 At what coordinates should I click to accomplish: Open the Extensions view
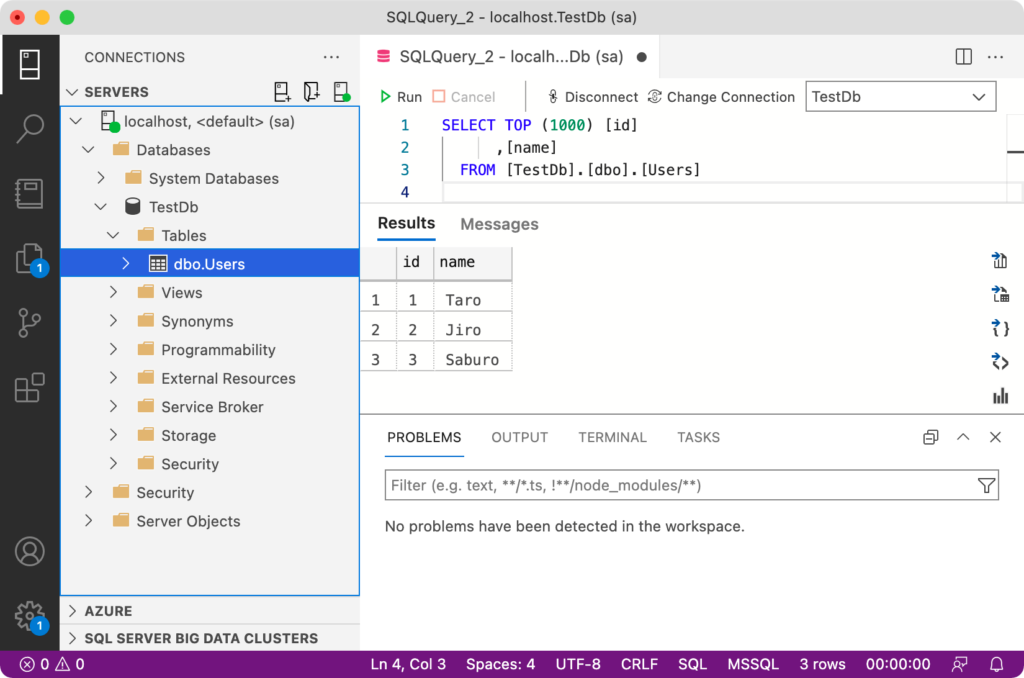tap(30, 388)
